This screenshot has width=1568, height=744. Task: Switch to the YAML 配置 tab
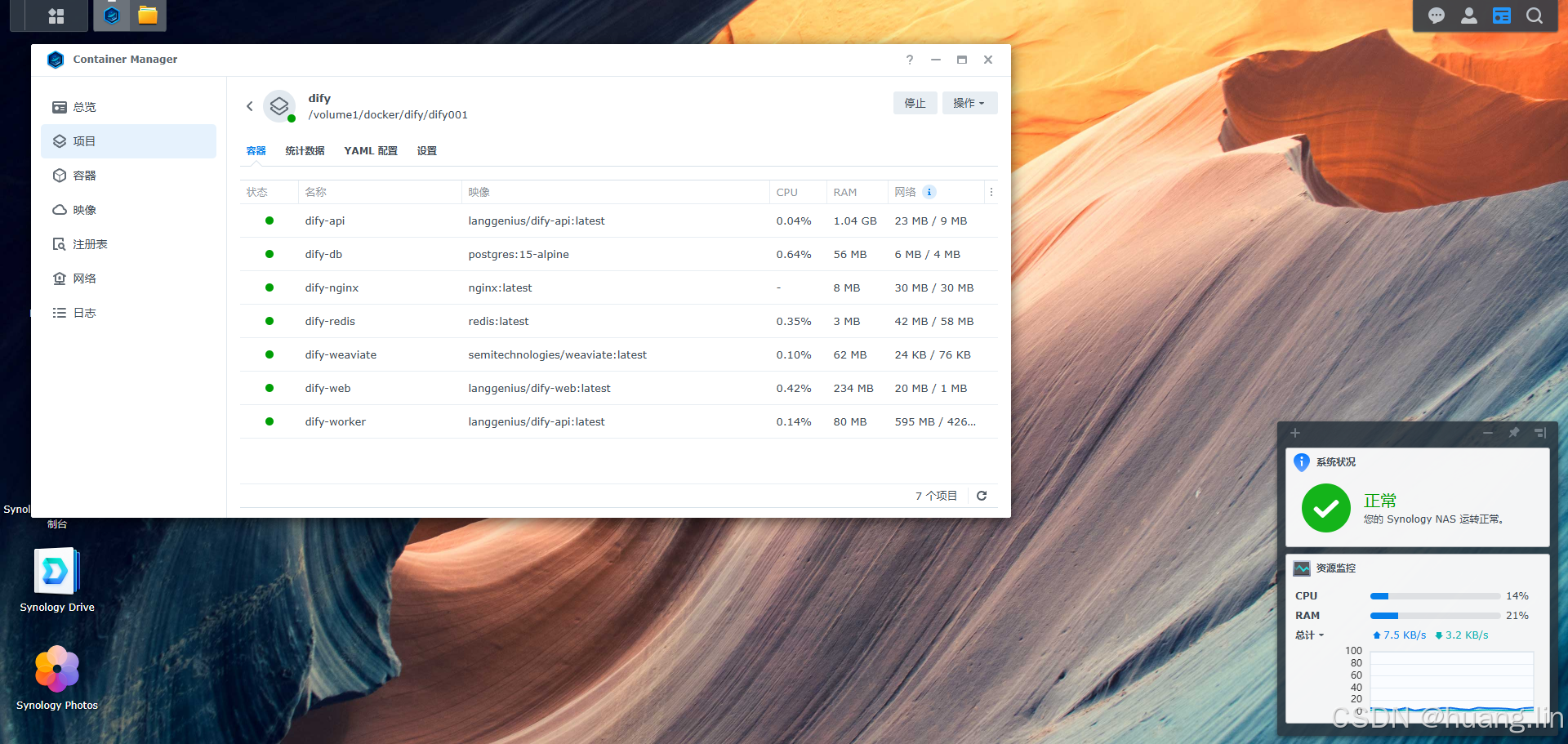[x=371, y=151]
